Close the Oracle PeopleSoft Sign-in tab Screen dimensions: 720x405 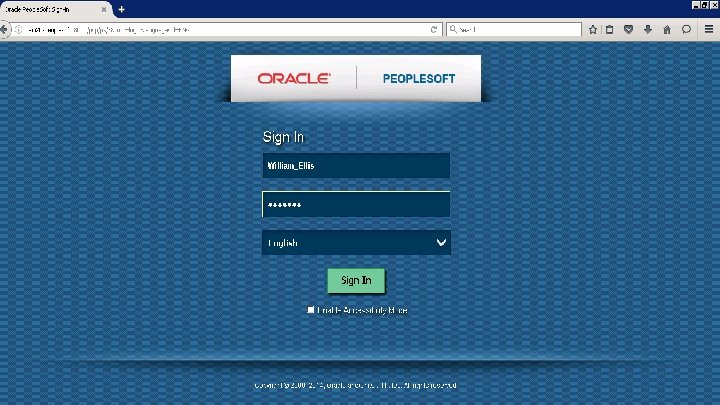pos(104,9)
